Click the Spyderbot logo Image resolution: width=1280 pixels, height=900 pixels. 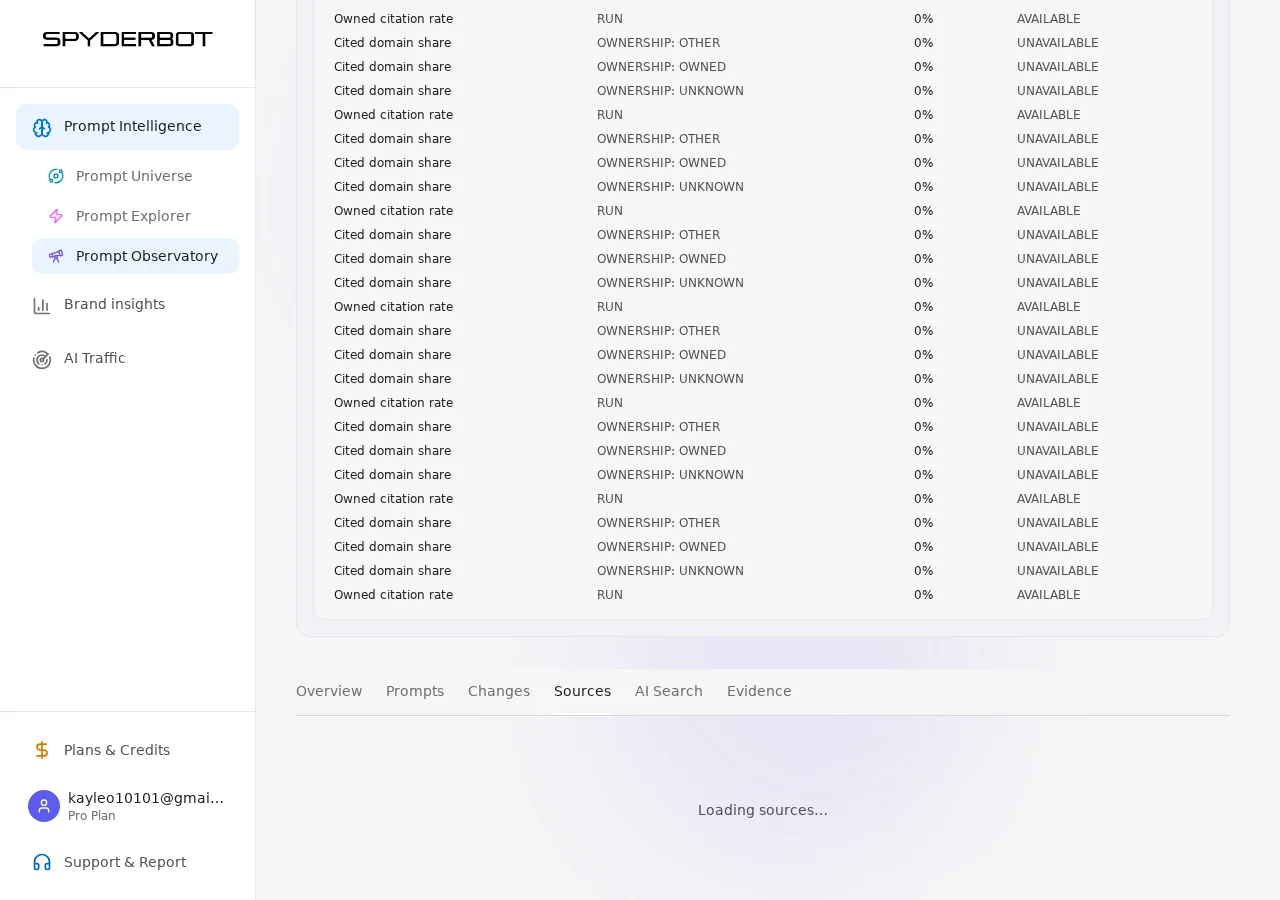[127, 39]
